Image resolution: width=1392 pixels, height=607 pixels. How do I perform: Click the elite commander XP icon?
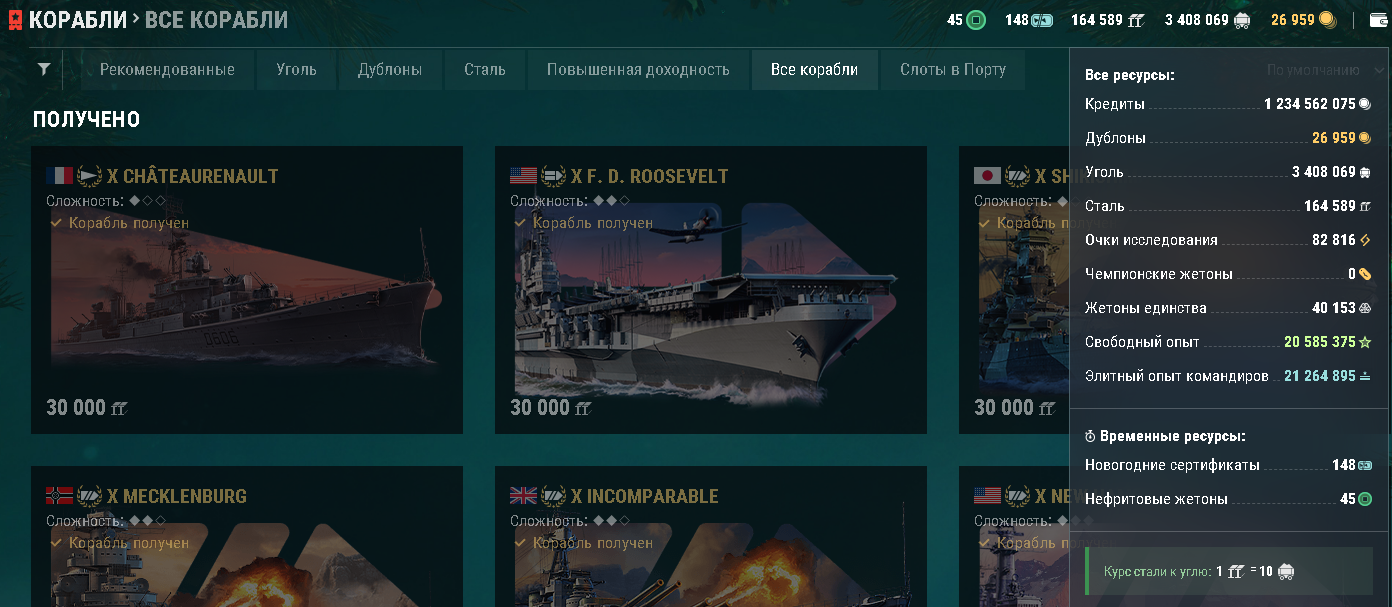(x=1365, y=376)
